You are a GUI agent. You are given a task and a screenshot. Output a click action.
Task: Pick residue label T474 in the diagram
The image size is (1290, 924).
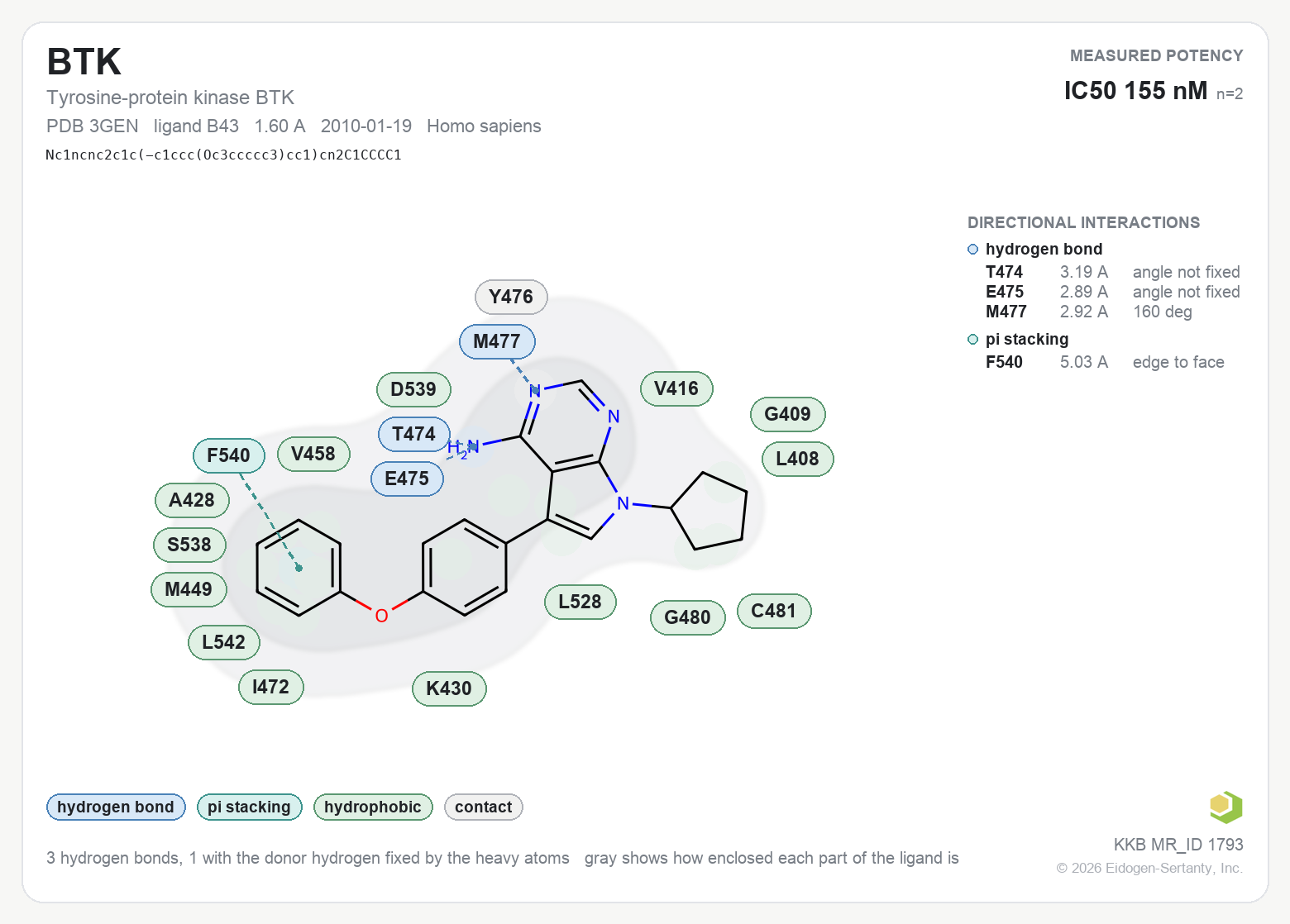click(x=413, y=435)
